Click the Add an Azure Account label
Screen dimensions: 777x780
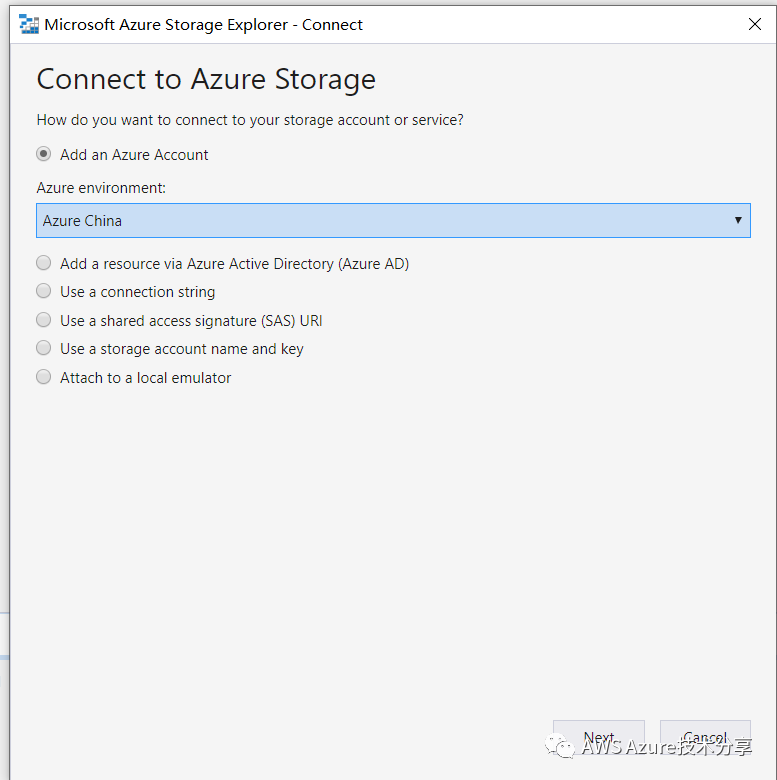134,155
